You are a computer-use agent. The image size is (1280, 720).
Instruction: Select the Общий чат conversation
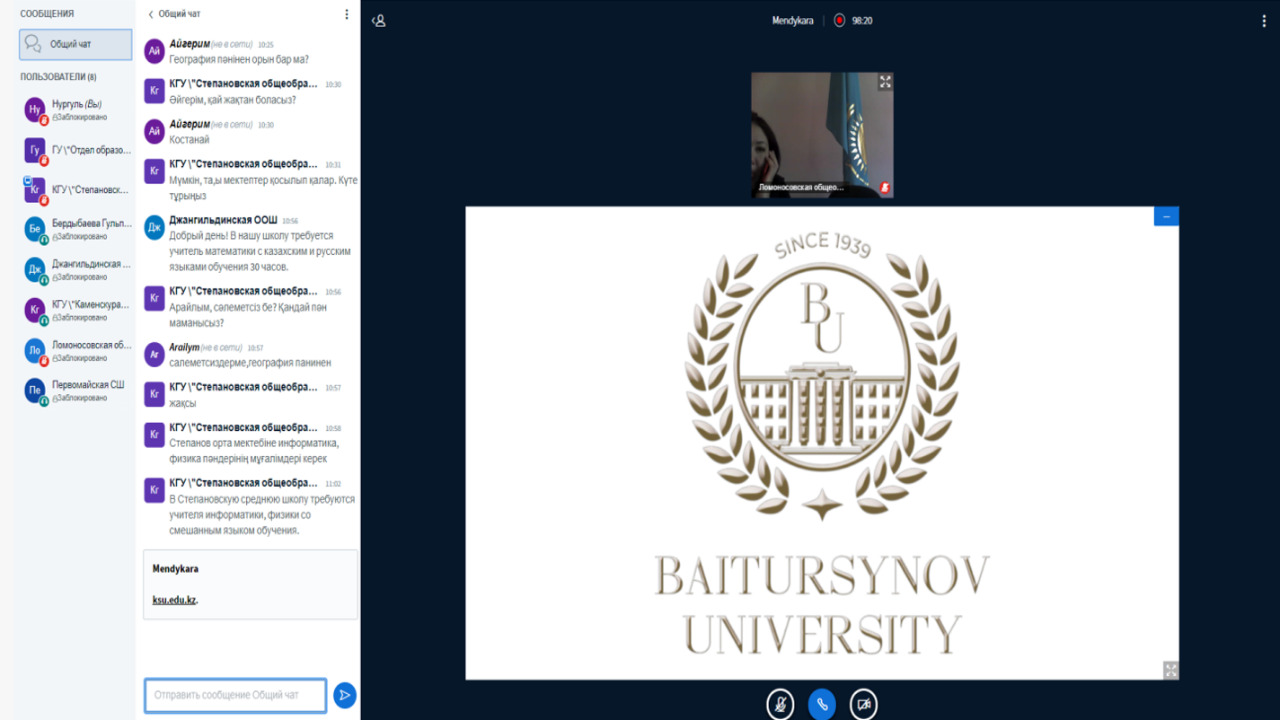[76, 44]
